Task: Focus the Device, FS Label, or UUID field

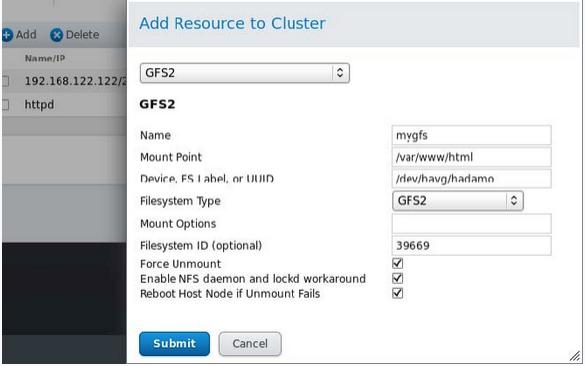Action: coord(472,179)
